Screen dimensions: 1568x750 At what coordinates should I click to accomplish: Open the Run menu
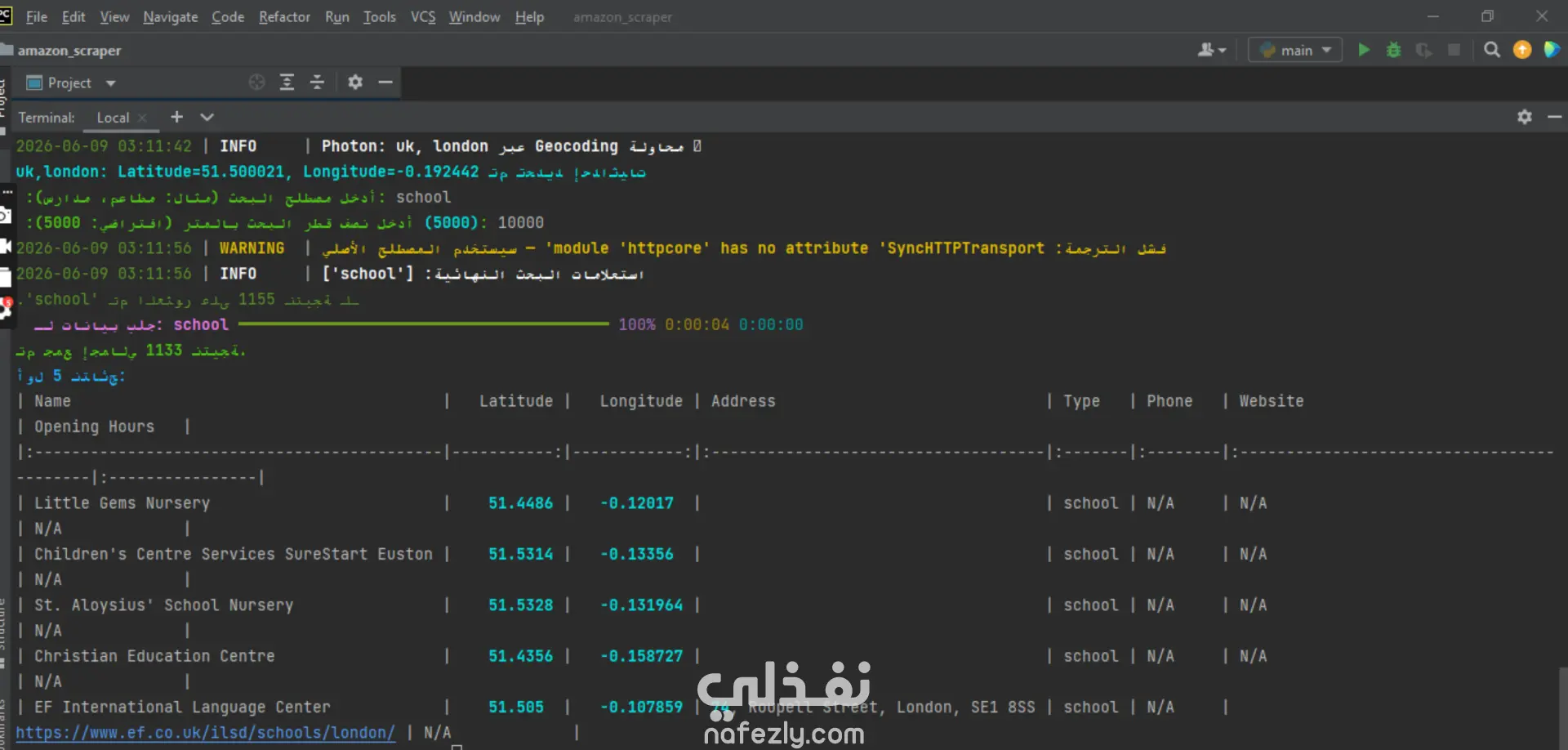pos(336,16)
